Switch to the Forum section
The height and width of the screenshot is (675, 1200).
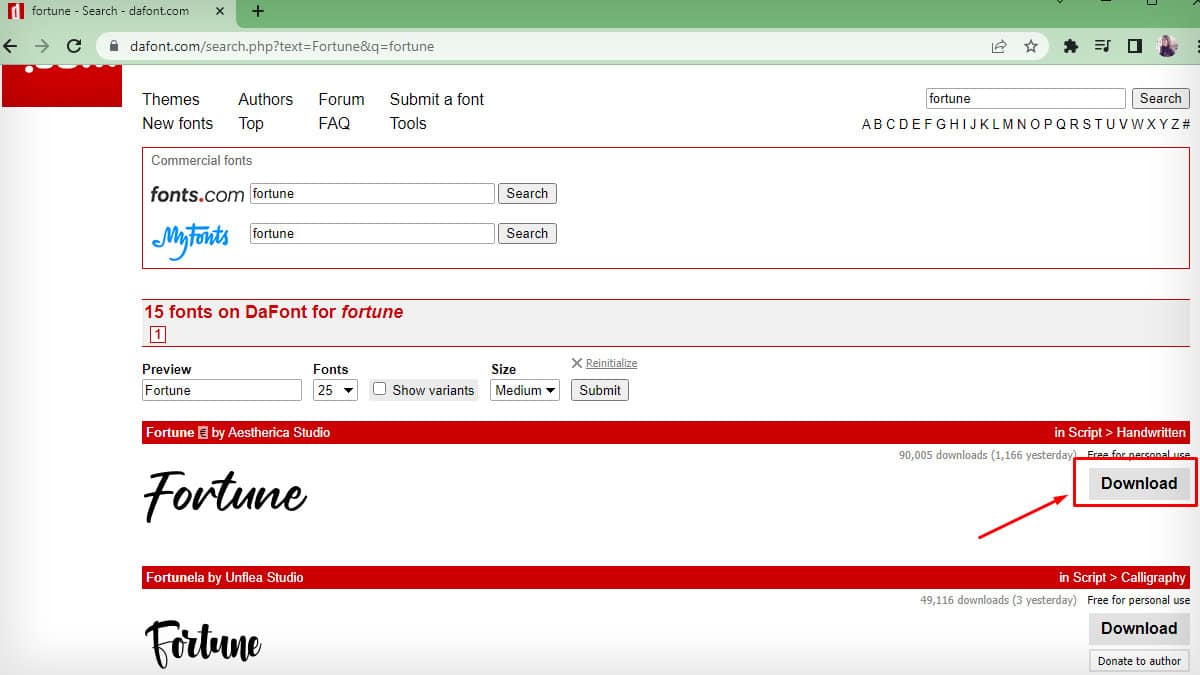click(x=341, y=99)
